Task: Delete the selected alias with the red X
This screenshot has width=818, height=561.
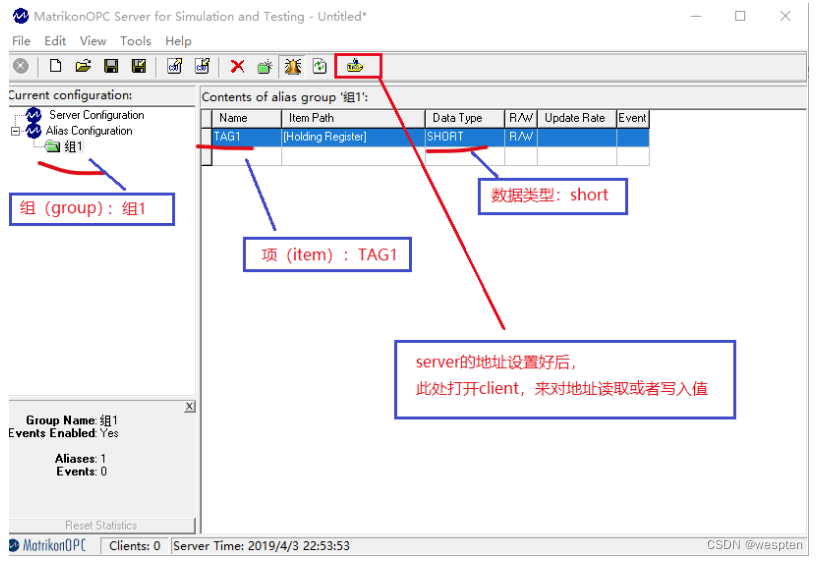Action: point(237,66)
